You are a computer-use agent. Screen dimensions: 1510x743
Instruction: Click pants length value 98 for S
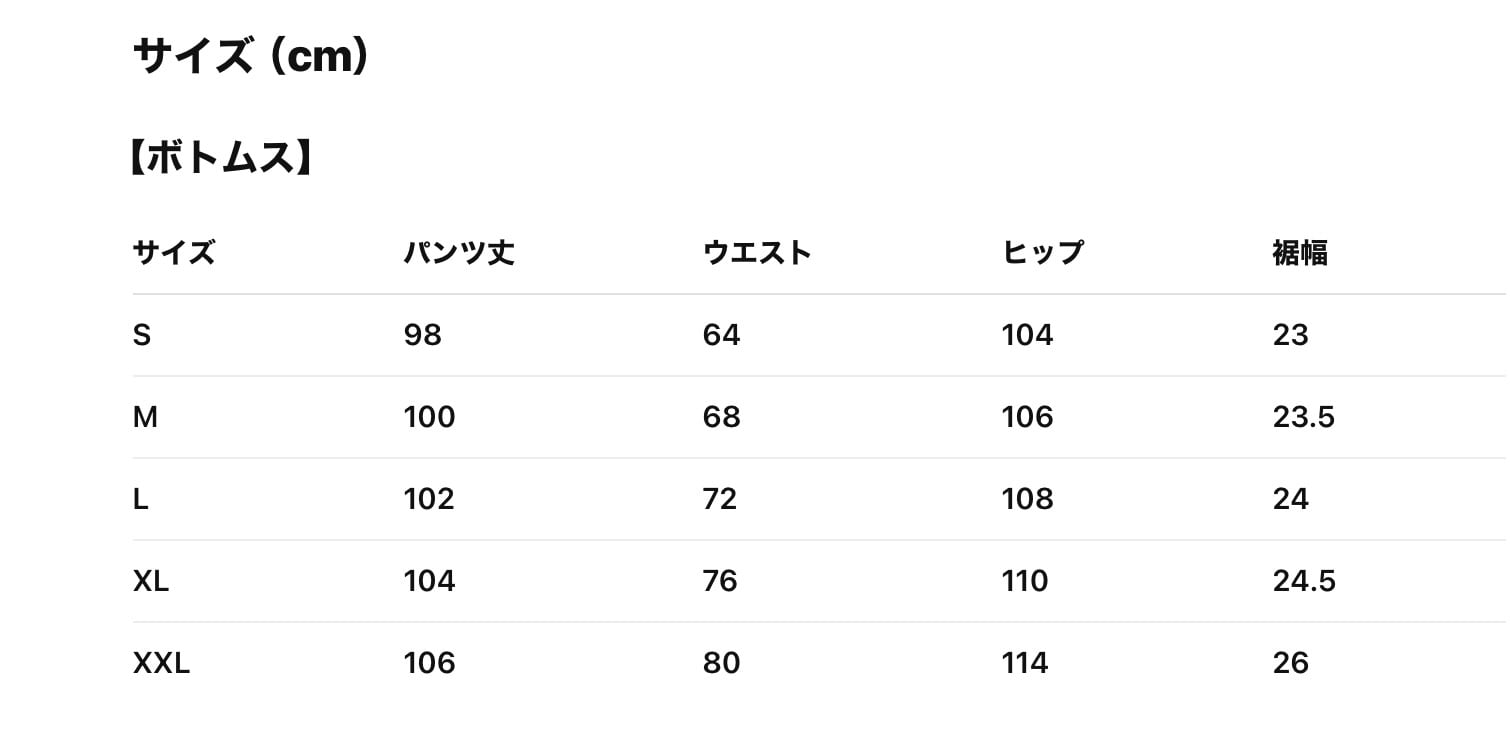422,335
